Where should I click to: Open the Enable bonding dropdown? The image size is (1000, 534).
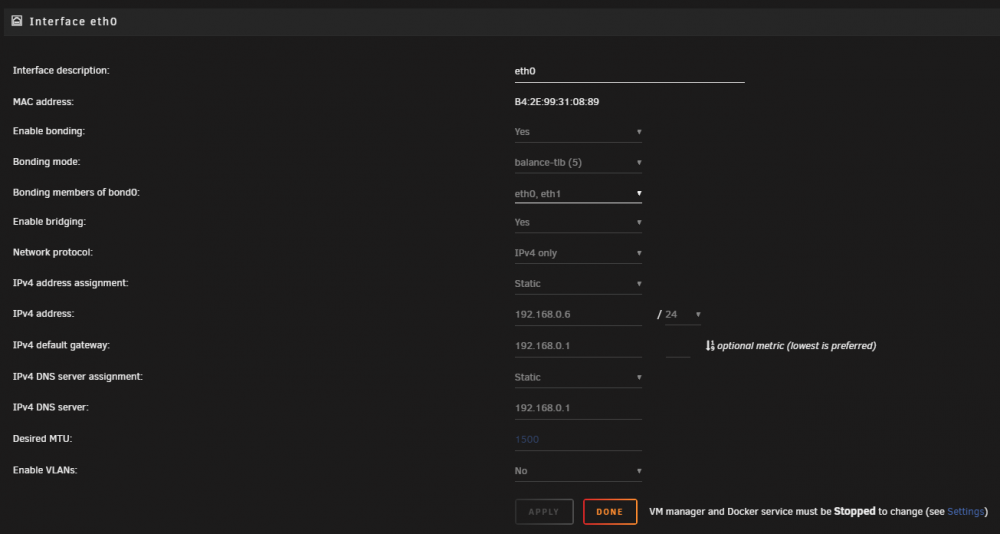(x=578, y=131)
